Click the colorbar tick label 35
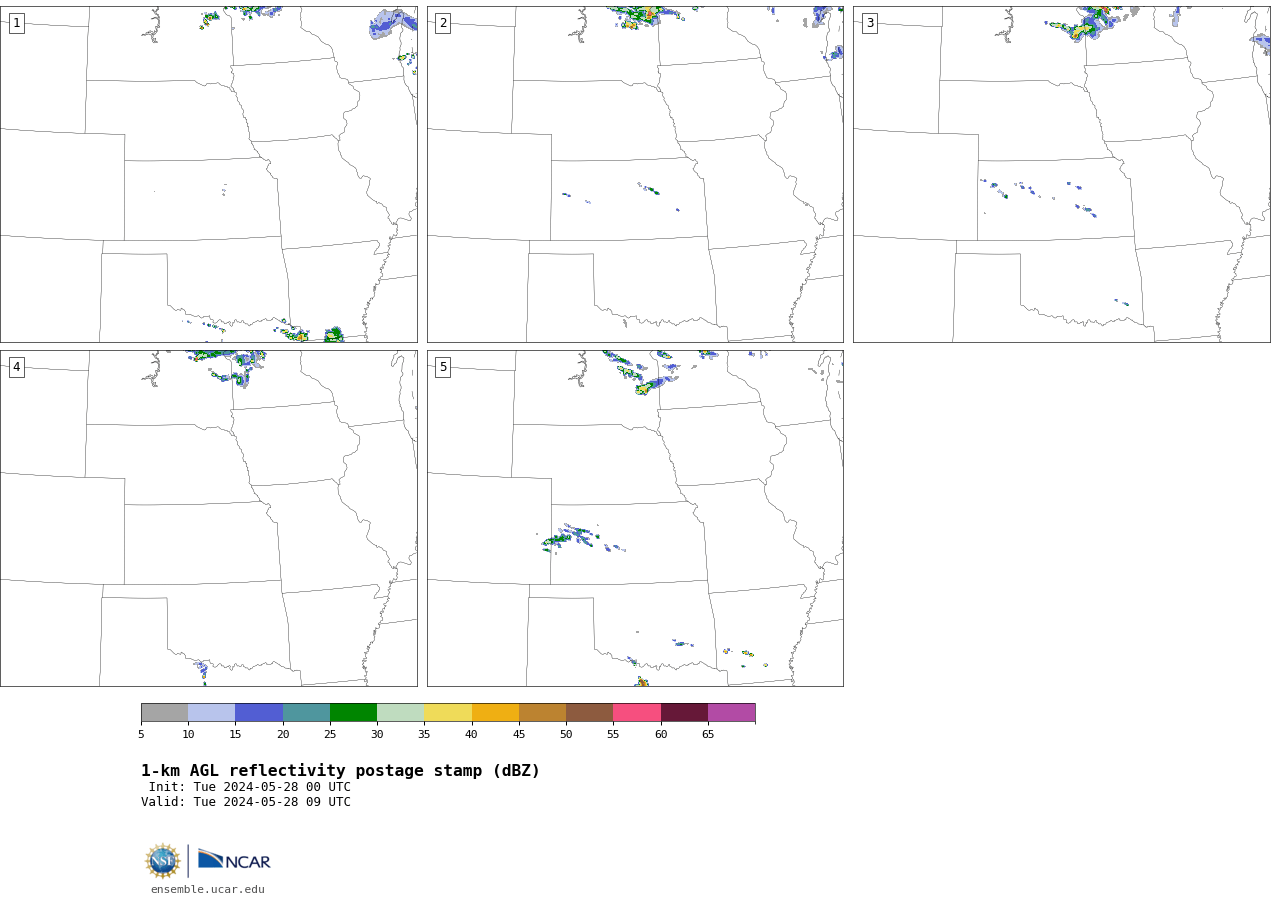Screen dimensions: 1280x901 pos(424,735)
